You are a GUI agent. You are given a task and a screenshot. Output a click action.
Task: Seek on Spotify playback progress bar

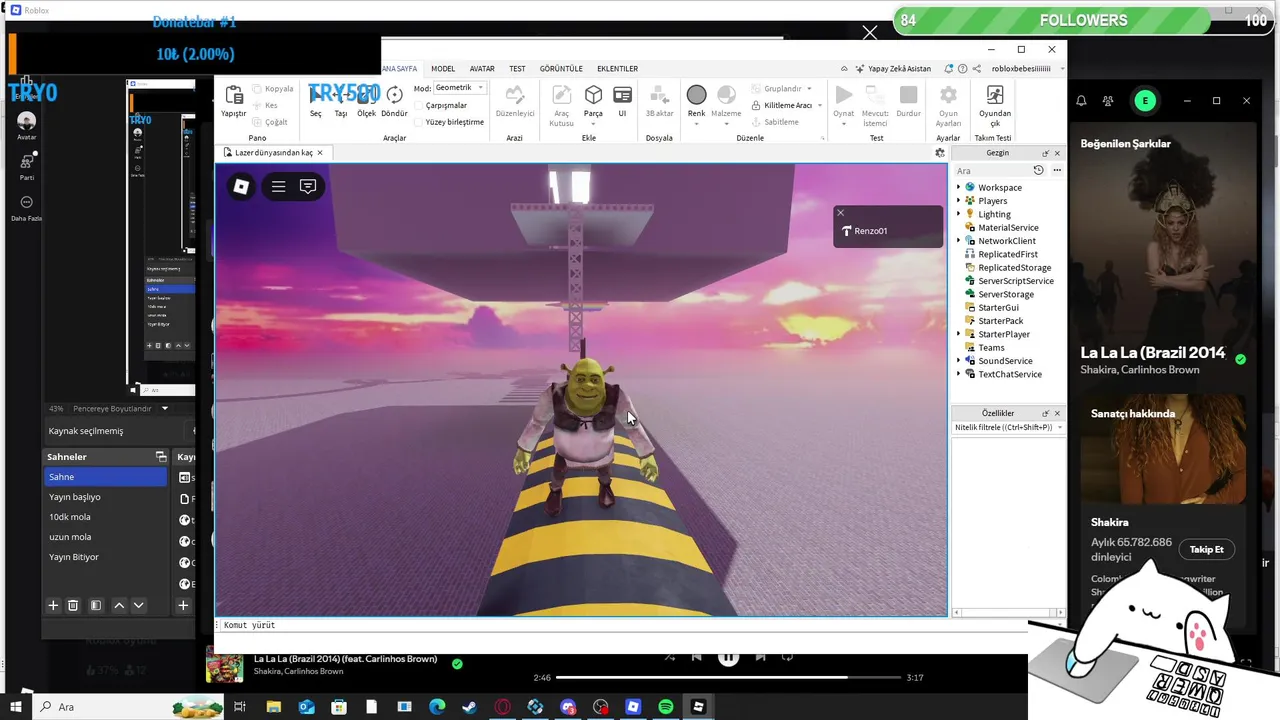(728, 677)
